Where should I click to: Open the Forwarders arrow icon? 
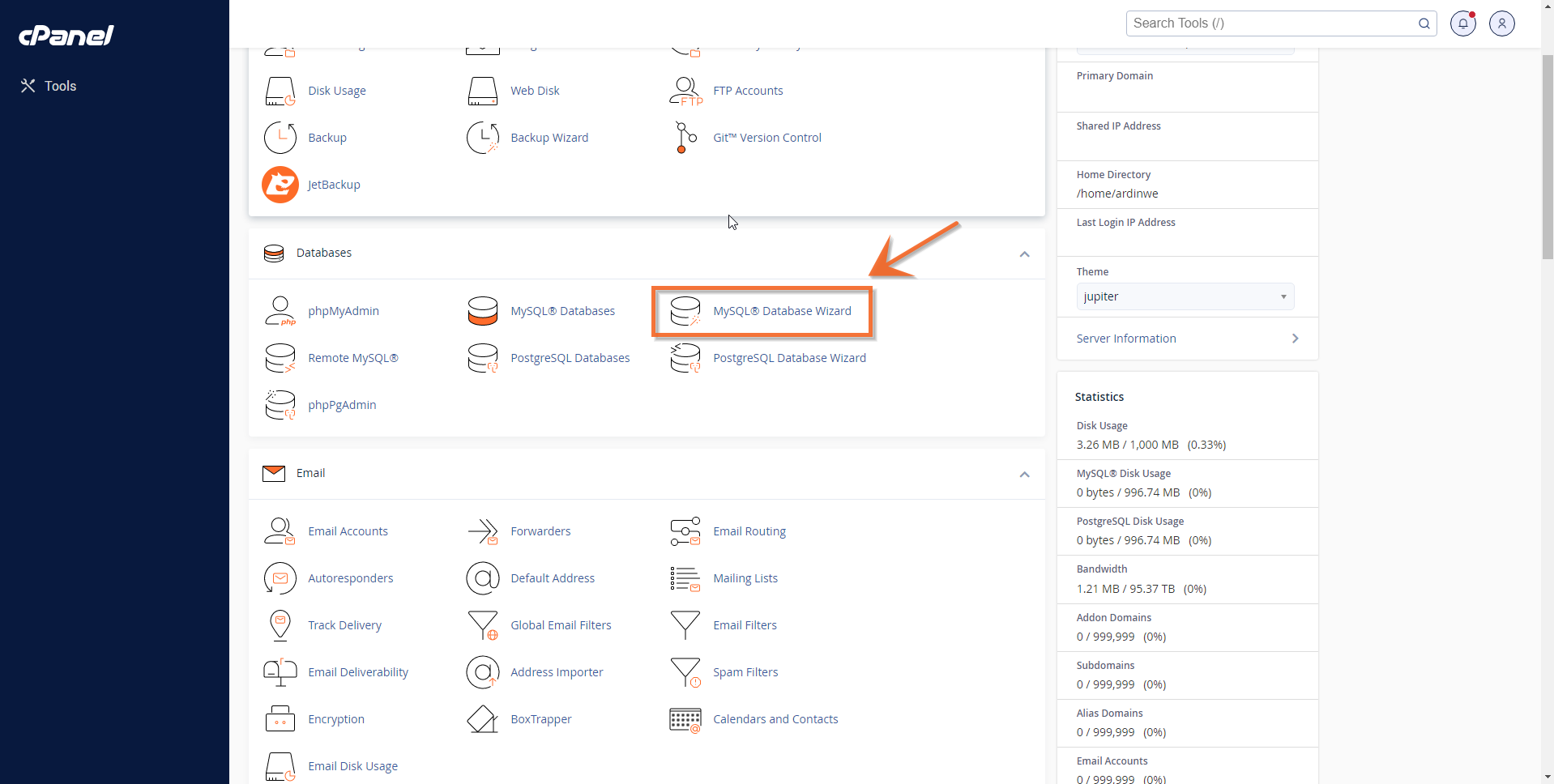[x=483, y=531]
